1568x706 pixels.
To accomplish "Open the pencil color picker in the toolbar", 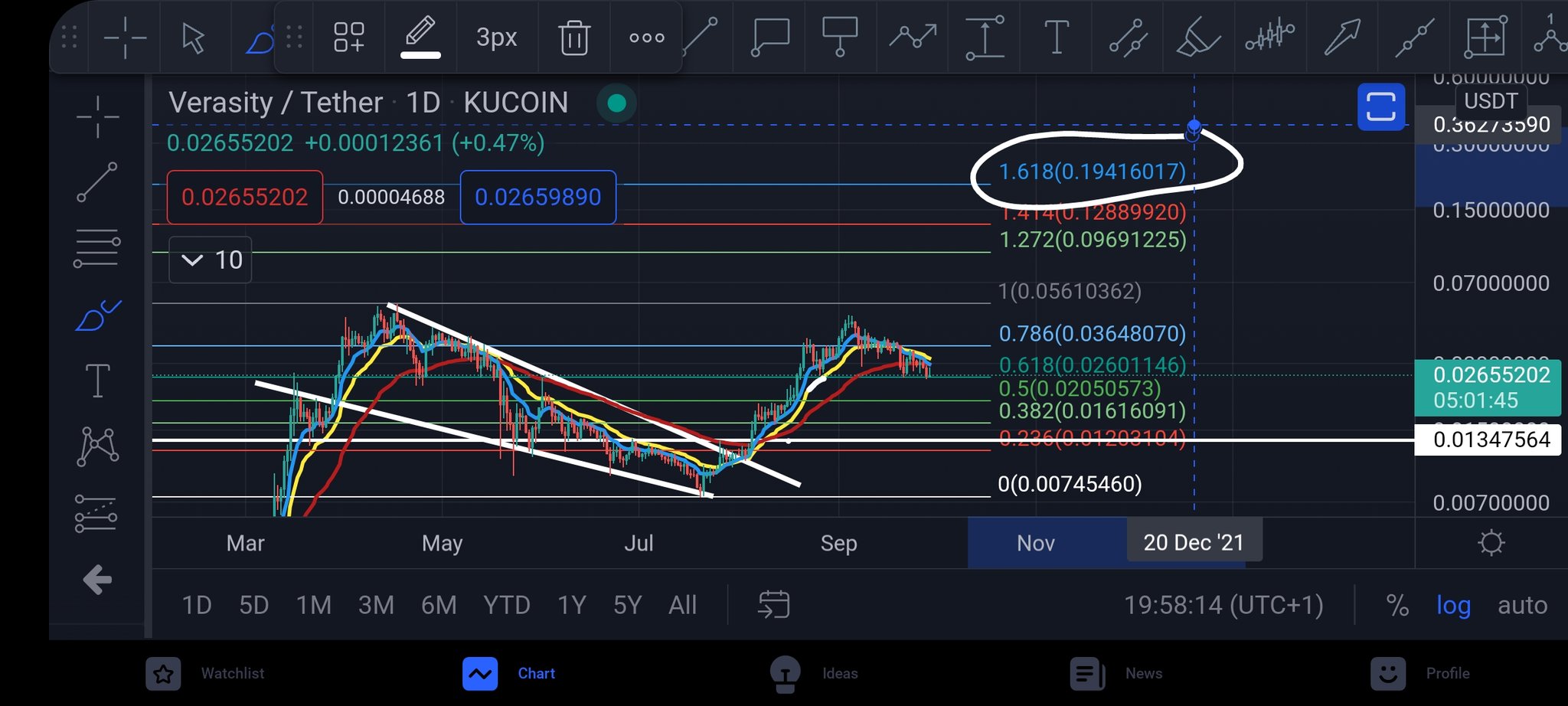I will point(421,37).
